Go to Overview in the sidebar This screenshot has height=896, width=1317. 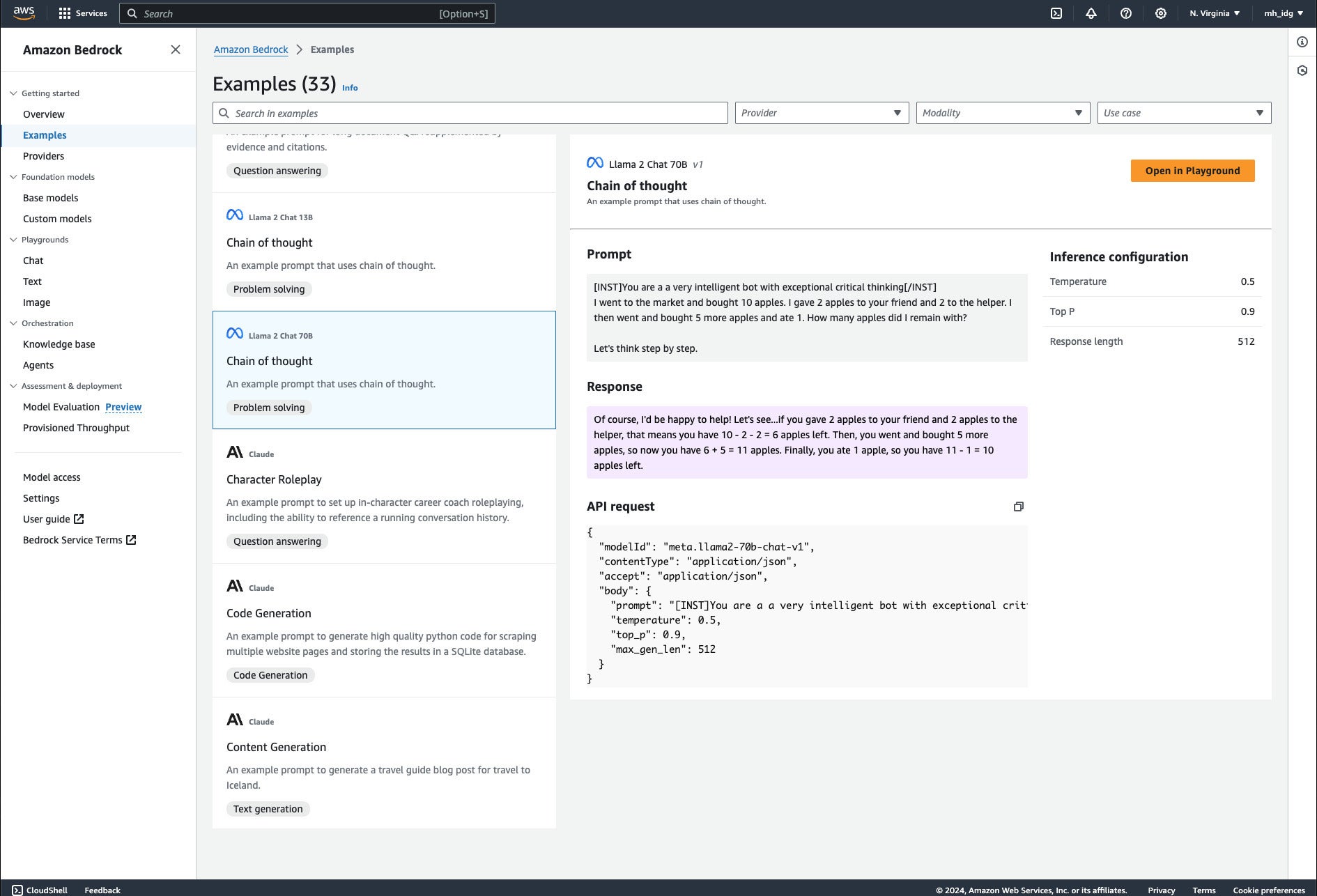coord(43,114)
